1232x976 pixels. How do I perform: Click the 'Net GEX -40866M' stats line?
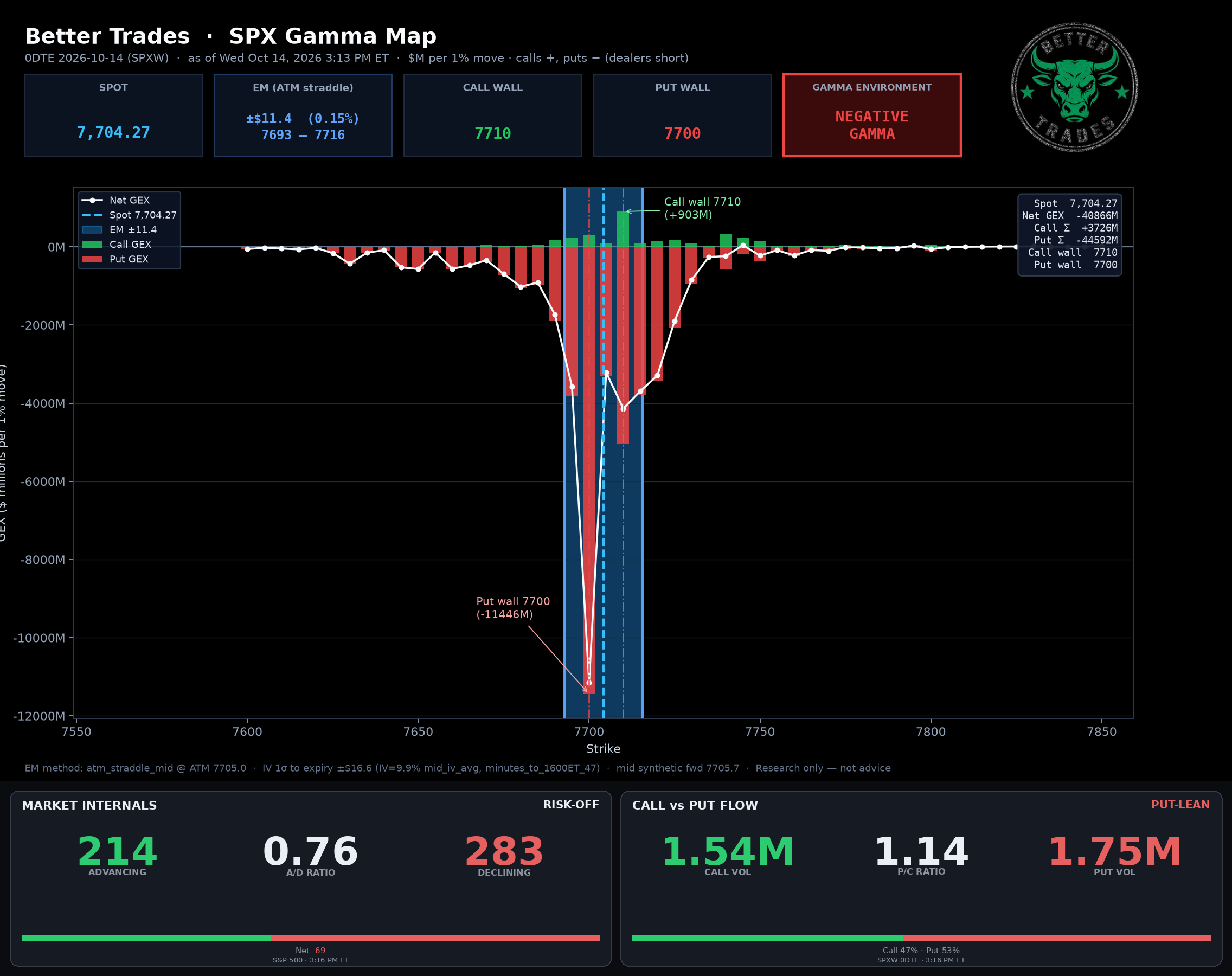1070,216
